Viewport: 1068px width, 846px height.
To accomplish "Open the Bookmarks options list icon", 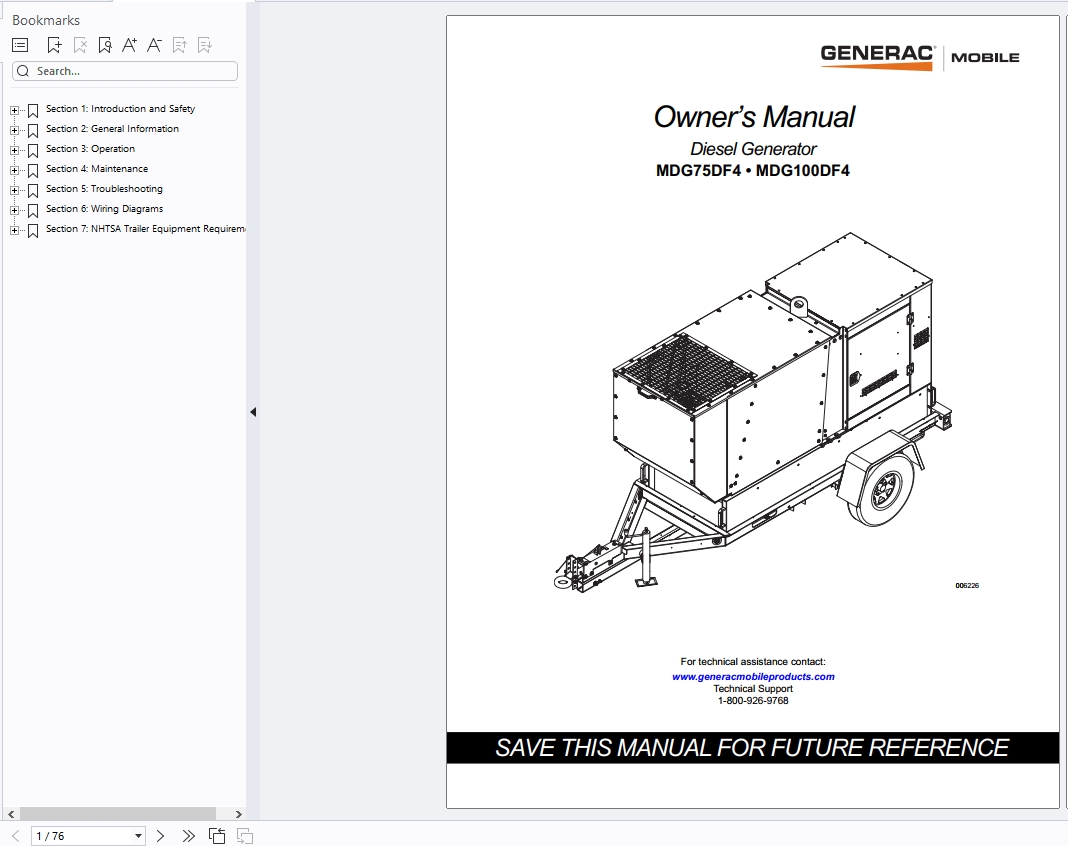I will [x=19, y=44].
